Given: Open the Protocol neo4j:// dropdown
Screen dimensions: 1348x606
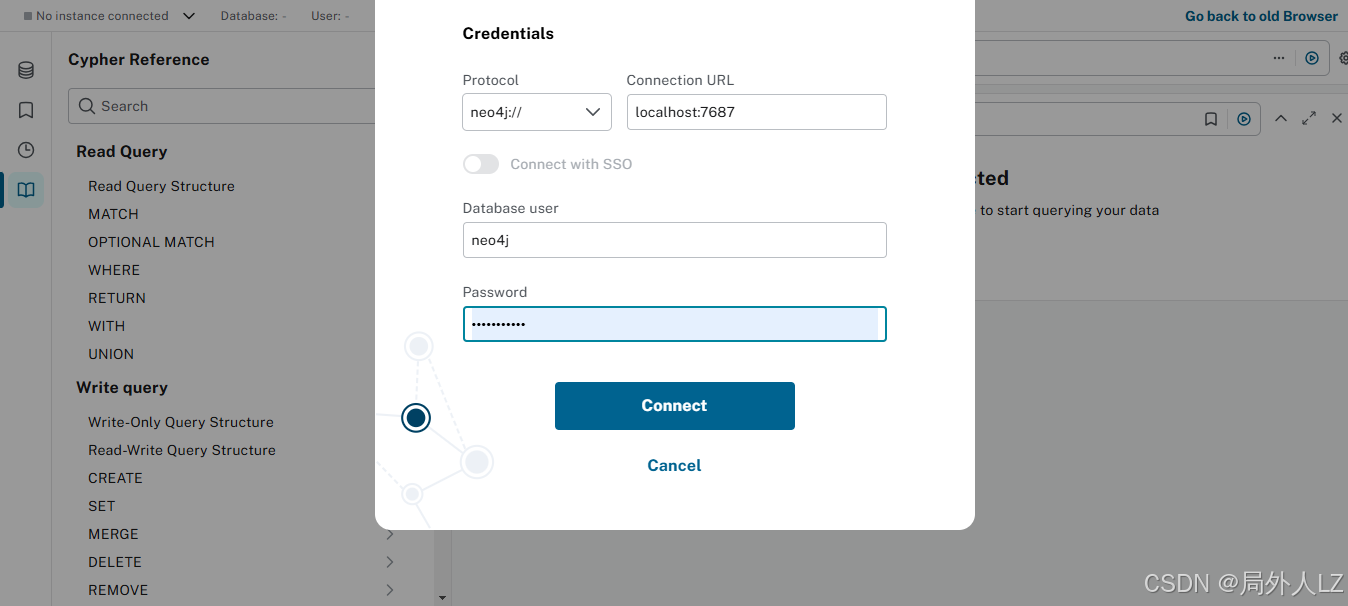Looking at the screenshot, I should [x=537, y=112].
